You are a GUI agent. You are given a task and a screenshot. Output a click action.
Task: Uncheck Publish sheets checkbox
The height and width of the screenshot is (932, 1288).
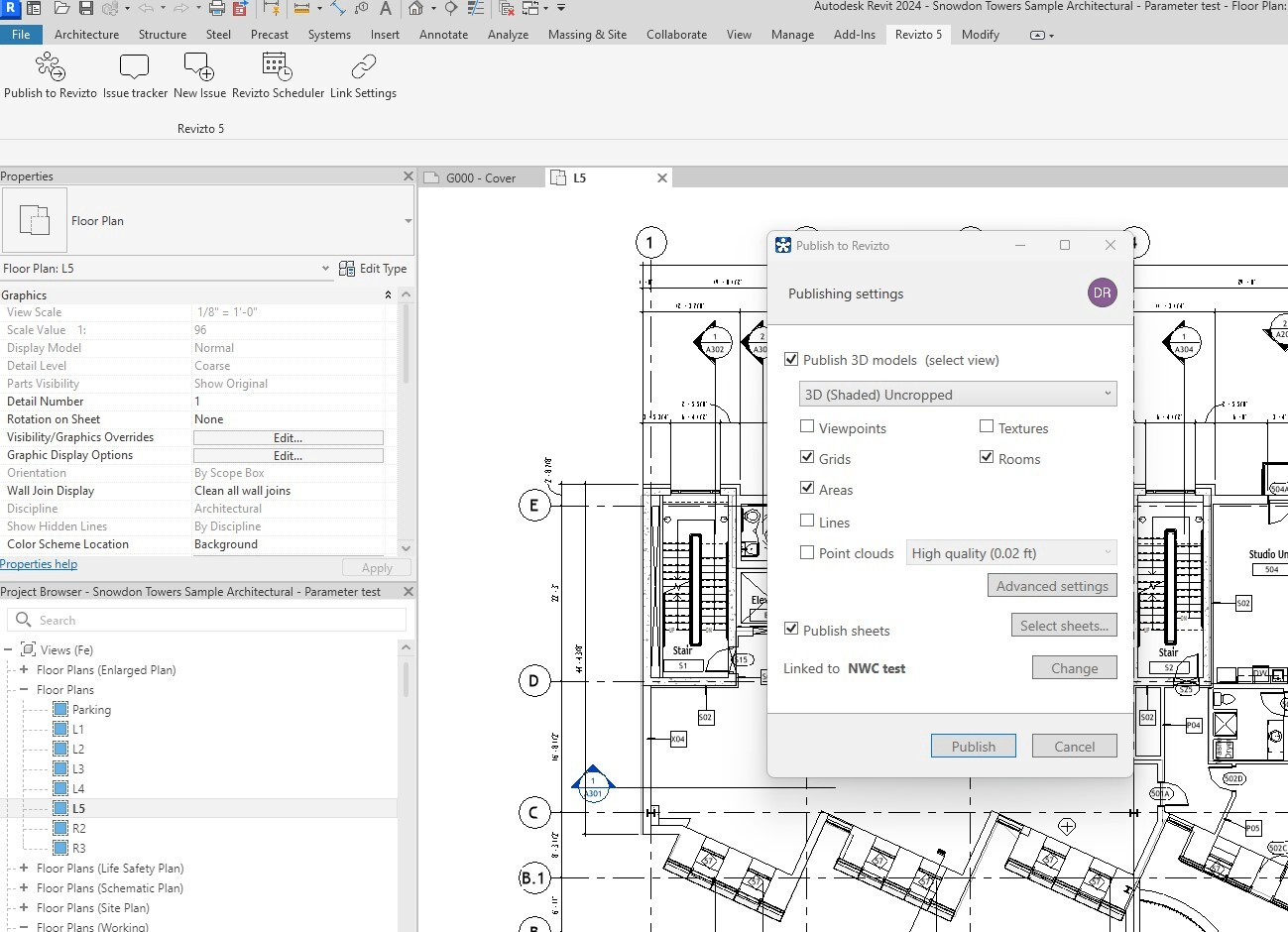(x=791, y=629)
